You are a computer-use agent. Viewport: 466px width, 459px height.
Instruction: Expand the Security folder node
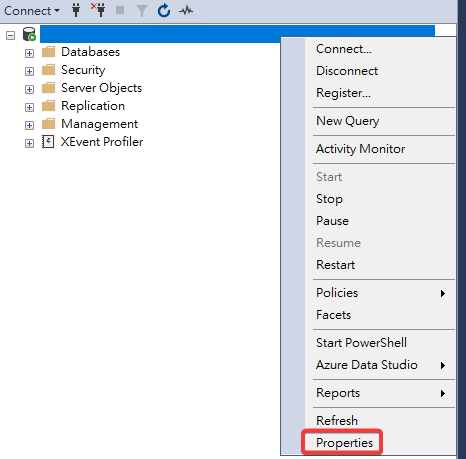click(29, 71)
